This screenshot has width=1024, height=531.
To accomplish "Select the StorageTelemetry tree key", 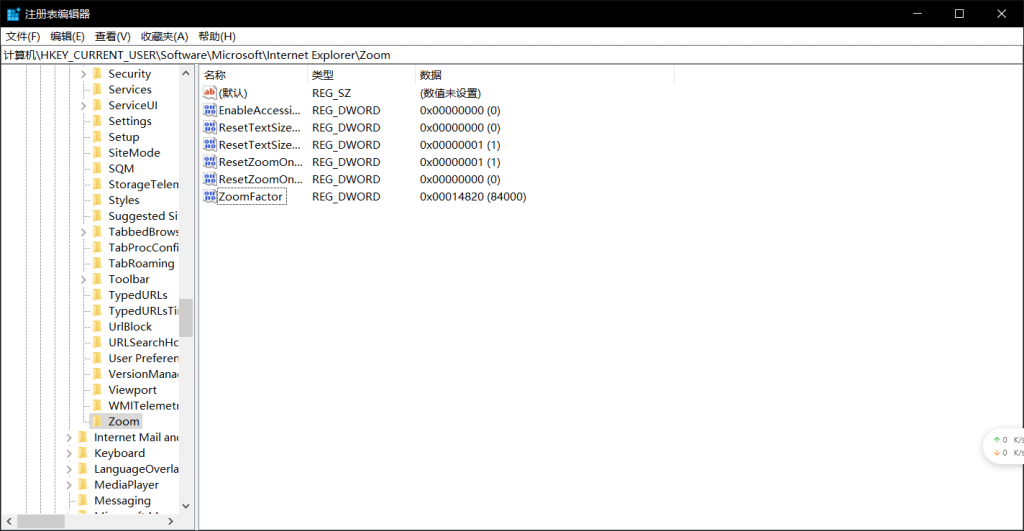I will pos(143,184).
